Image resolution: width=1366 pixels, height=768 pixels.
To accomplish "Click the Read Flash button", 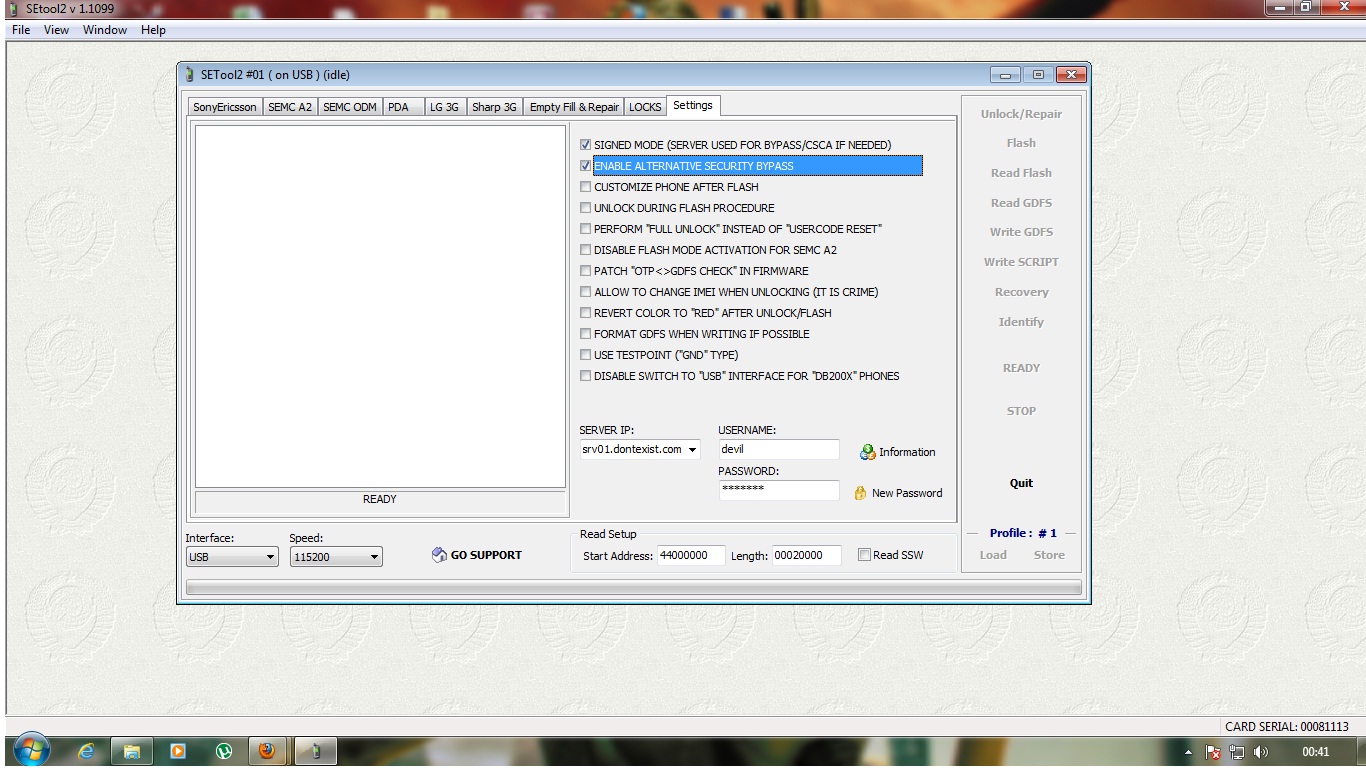I will tap(1021, 173).
